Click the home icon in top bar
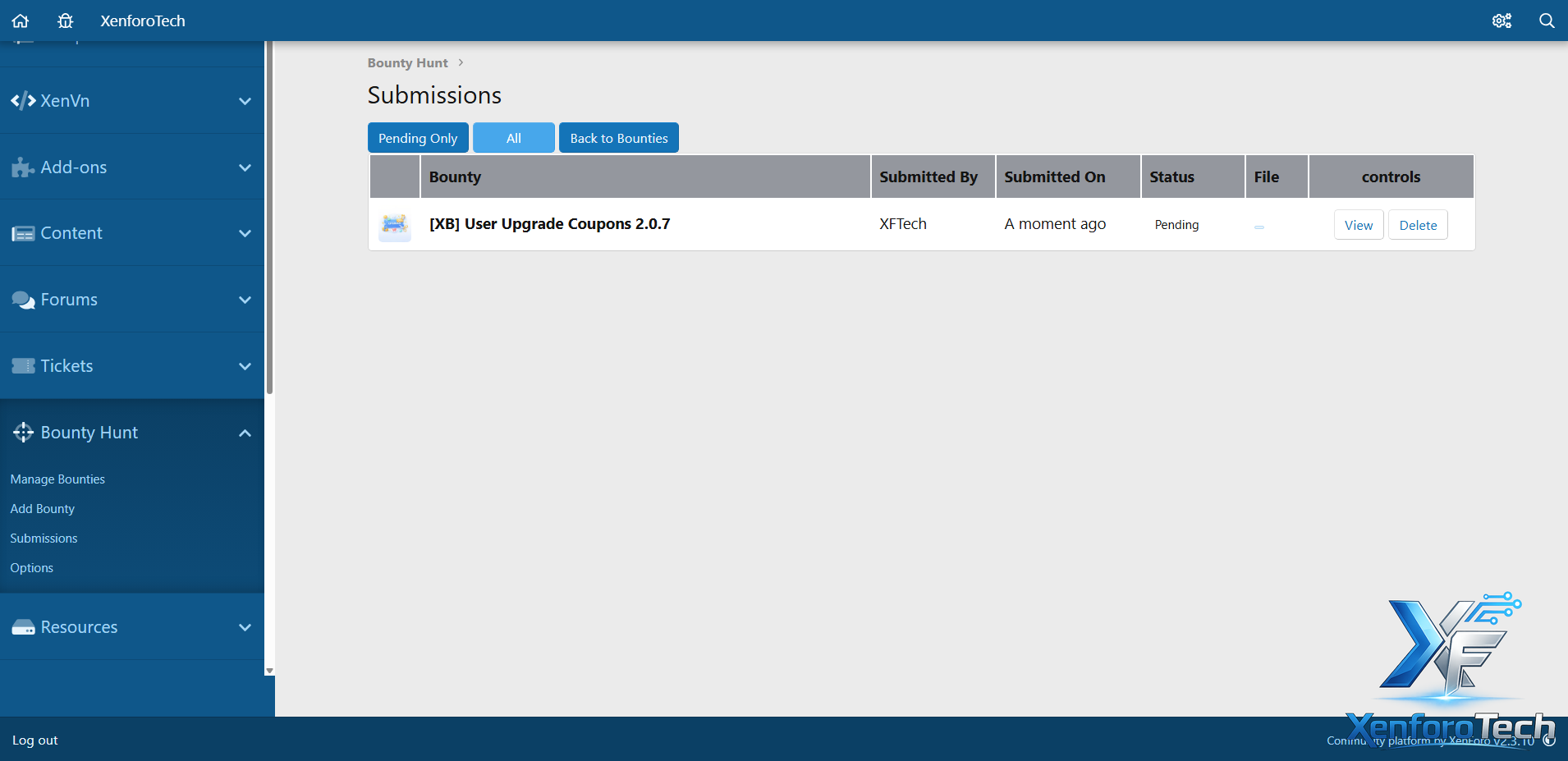Screen dimensions: 1568x761 click(x=21, y=21)
